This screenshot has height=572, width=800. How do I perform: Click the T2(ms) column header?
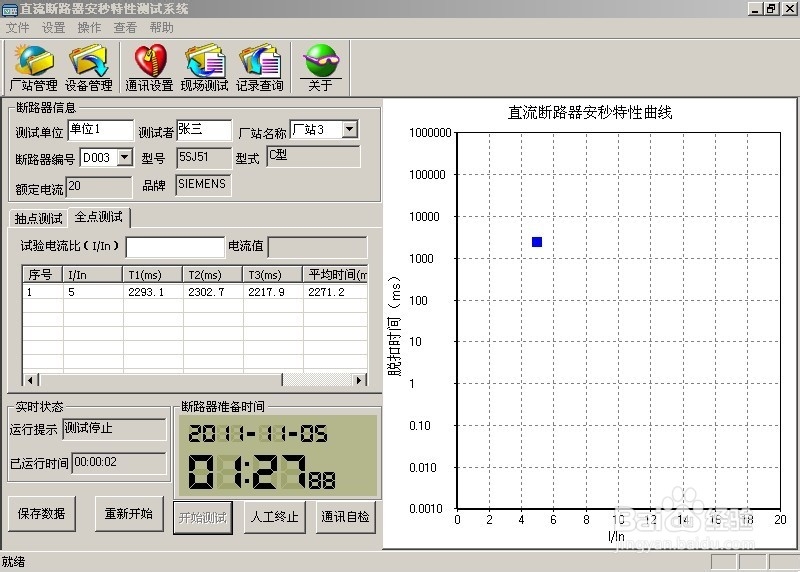click(x=213, y=275)
